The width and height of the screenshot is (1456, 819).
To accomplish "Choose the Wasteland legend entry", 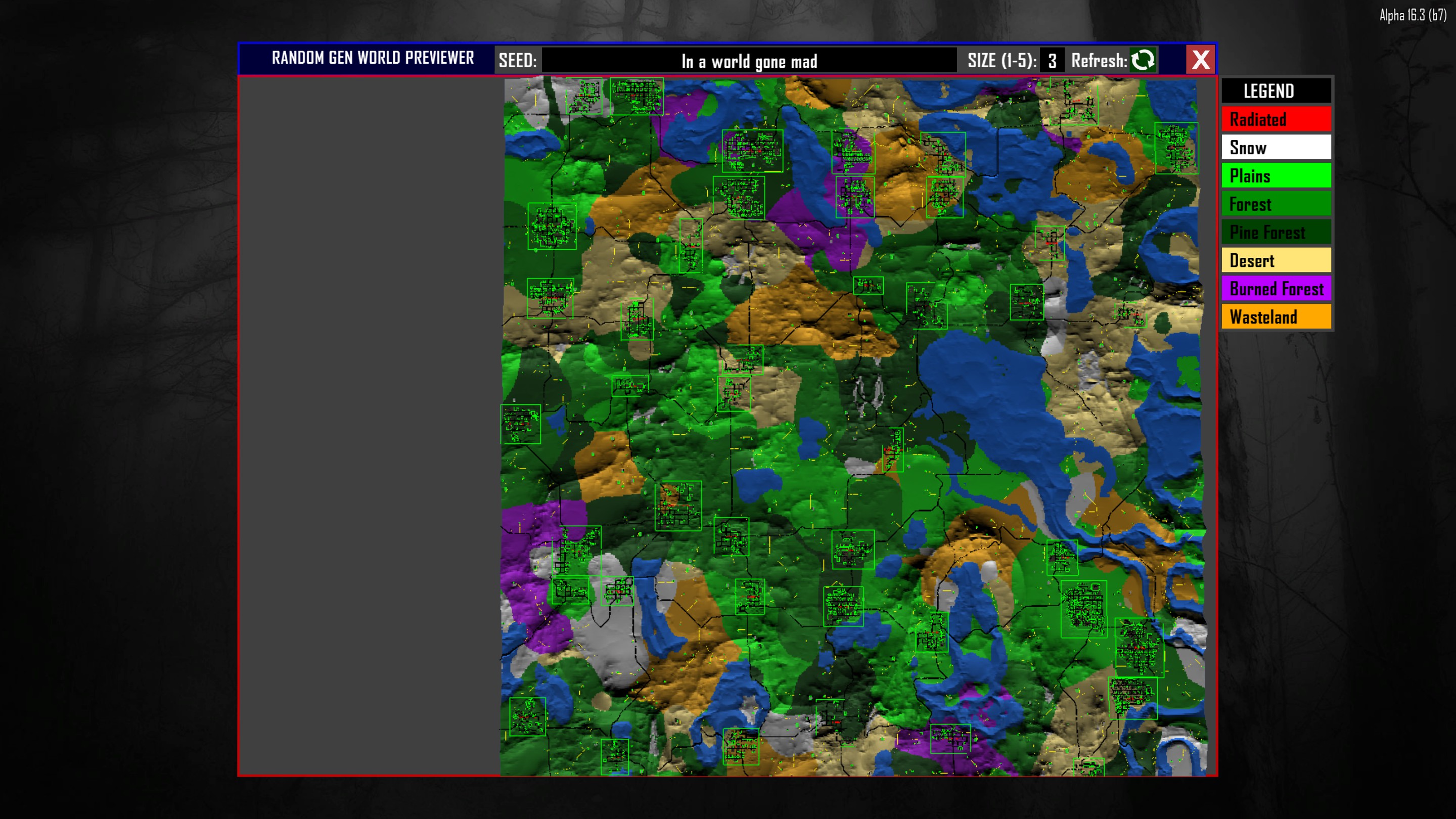I will [x=1276, y=317].
